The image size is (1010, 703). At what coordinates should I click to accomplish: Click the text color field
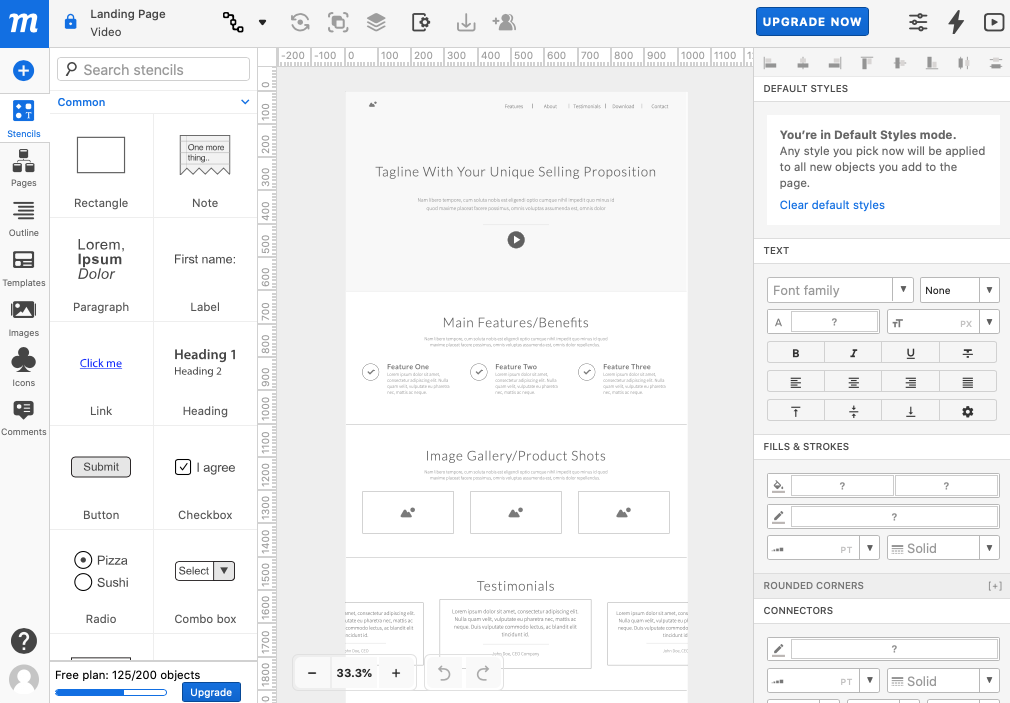pyautogui.click(x=834, y=322)
